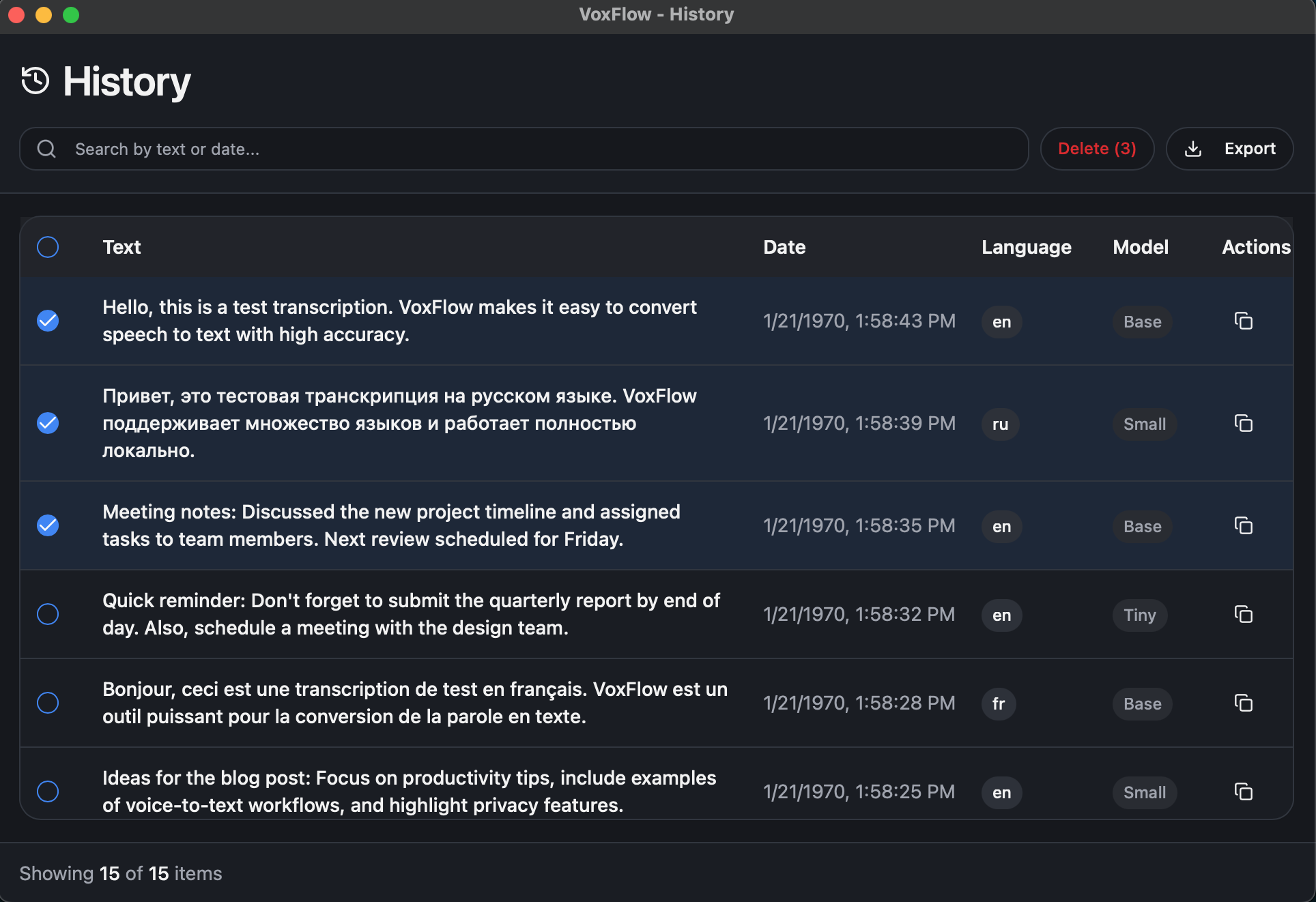1316x902 pixels.
Task: Check the blog post ideas row
Action: (48, 792)
